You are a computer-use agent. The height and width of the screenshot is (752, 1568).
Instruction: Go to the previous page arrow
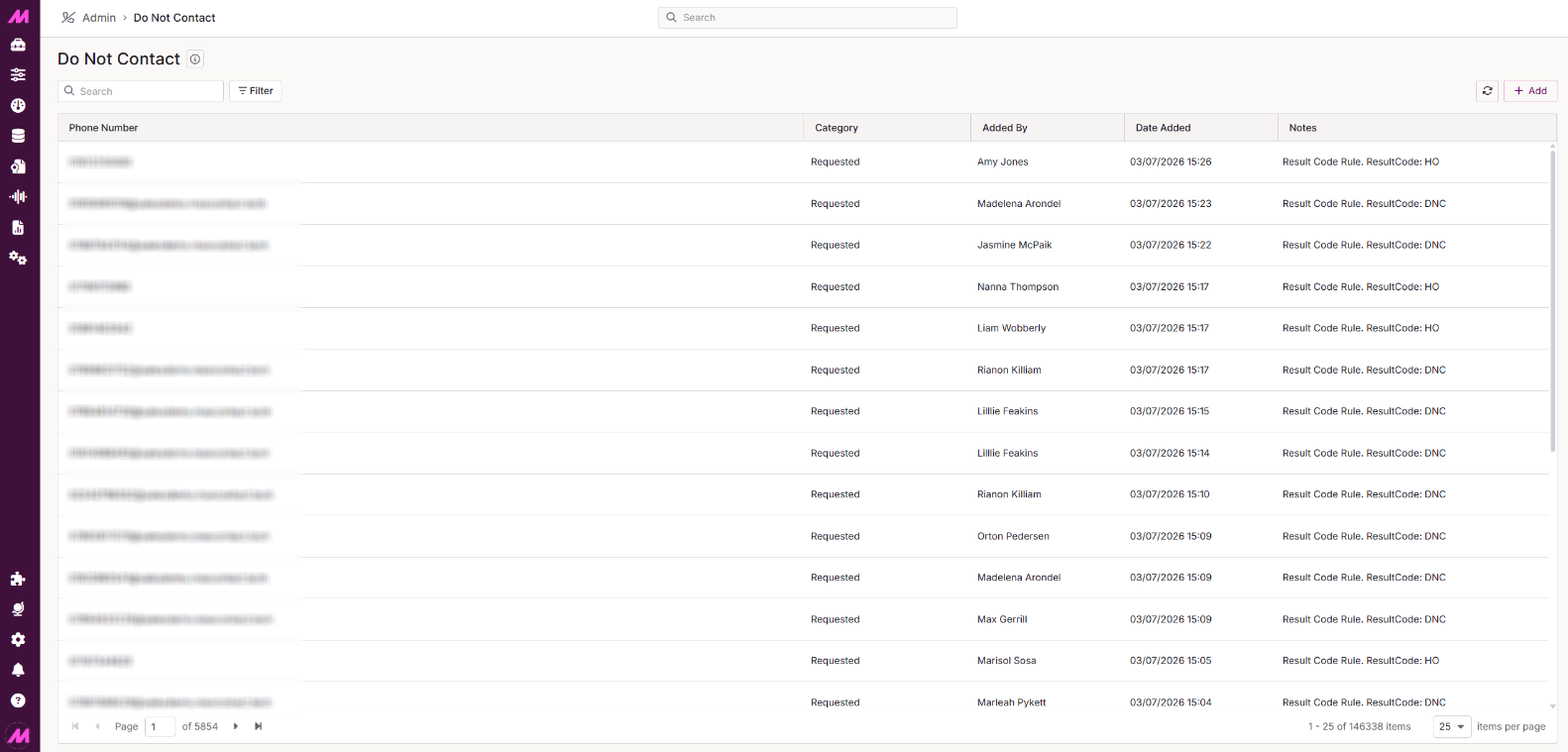pyautogui.click(x=97, y=726)
